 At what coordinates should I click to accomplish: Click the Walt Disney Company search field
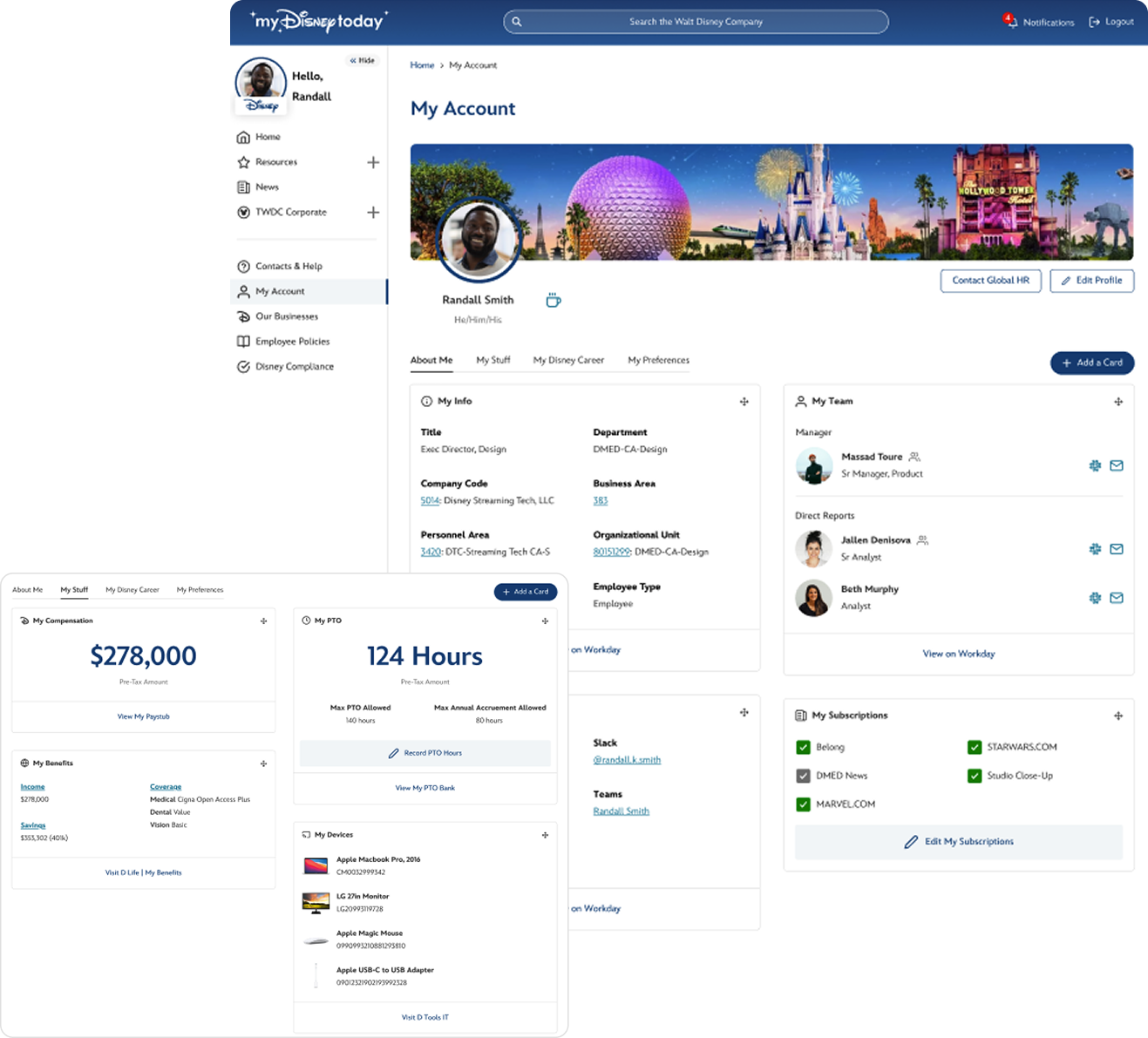pyautogui.click(x=696, y=22)
